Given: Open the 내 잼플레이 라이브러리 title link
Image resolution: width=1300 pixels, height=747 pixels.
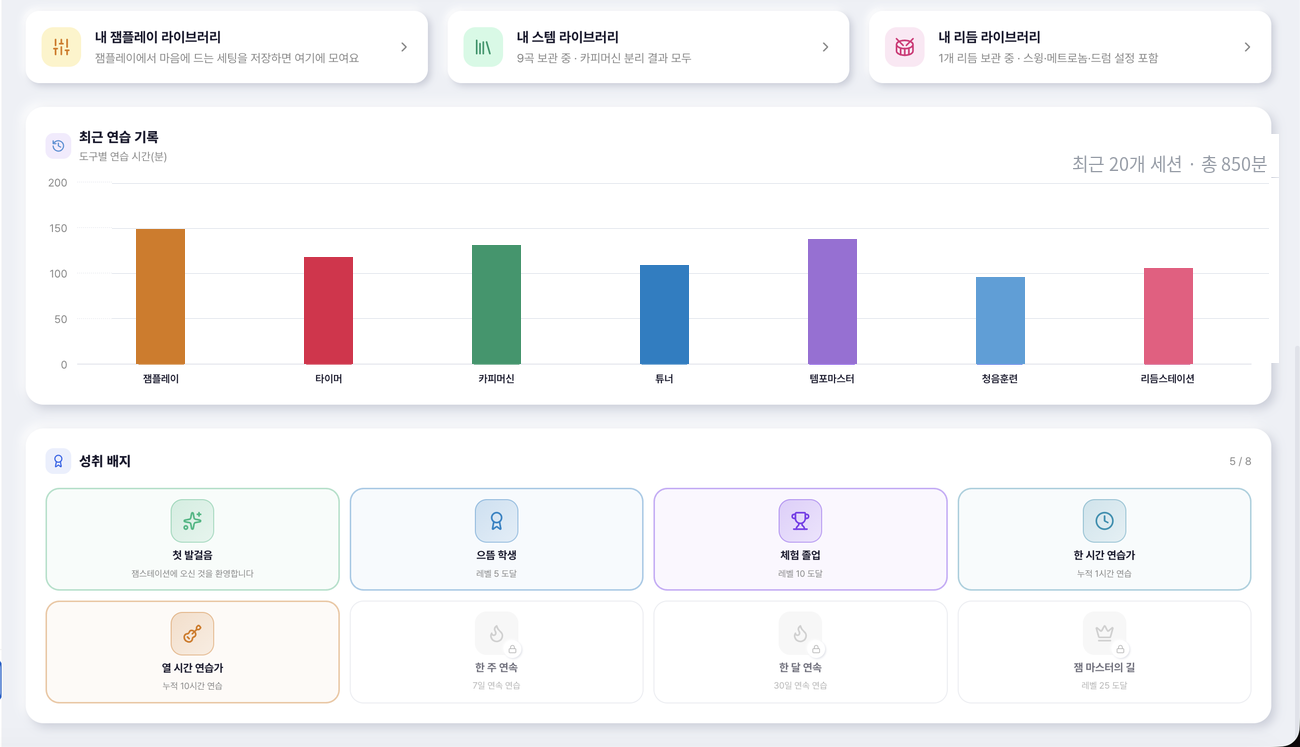Looking at the screenshot, I should [158, 37].
